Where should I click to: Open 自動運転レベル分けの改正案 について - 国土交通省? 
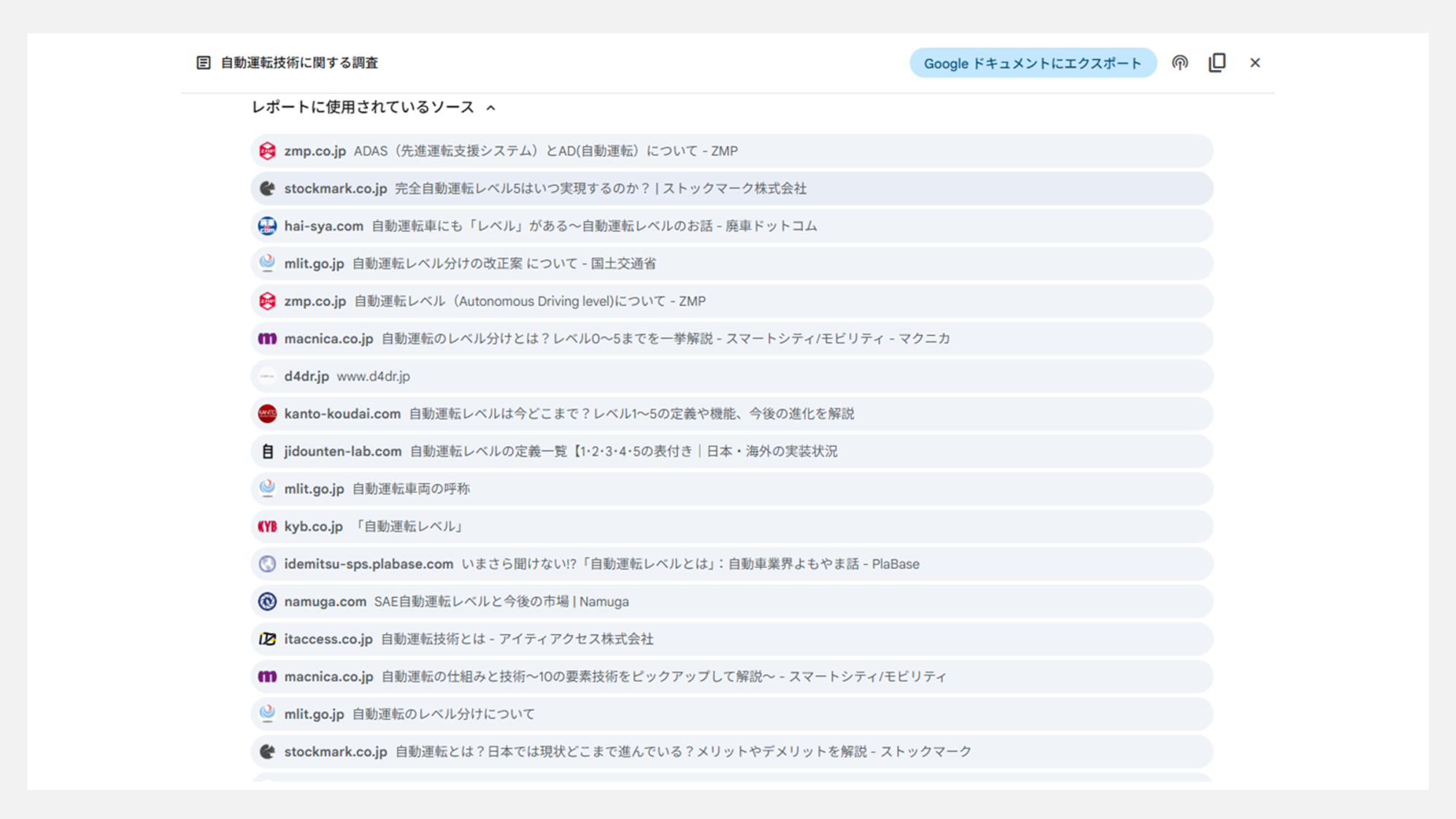[732, 264]
